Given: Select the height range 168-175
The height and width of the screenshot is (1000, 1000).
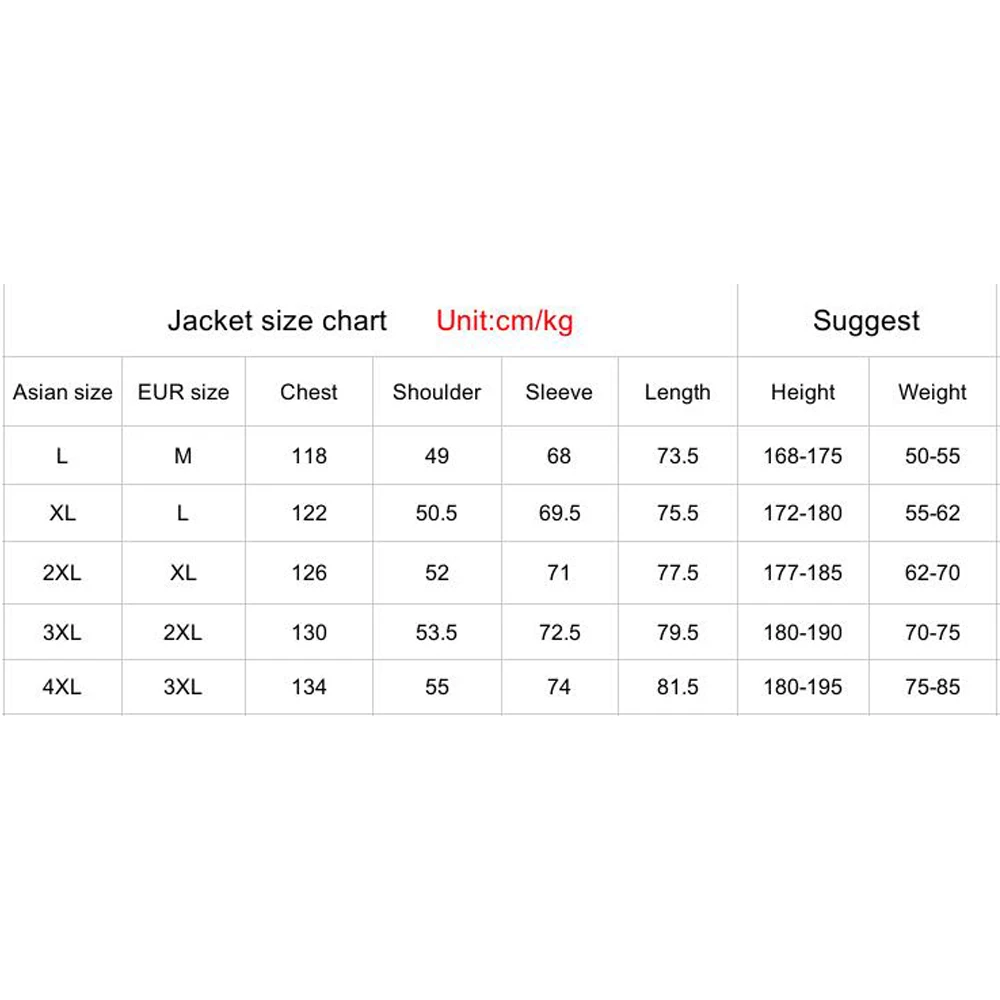Looking at the screenshot, I should (x=803, y=456).
